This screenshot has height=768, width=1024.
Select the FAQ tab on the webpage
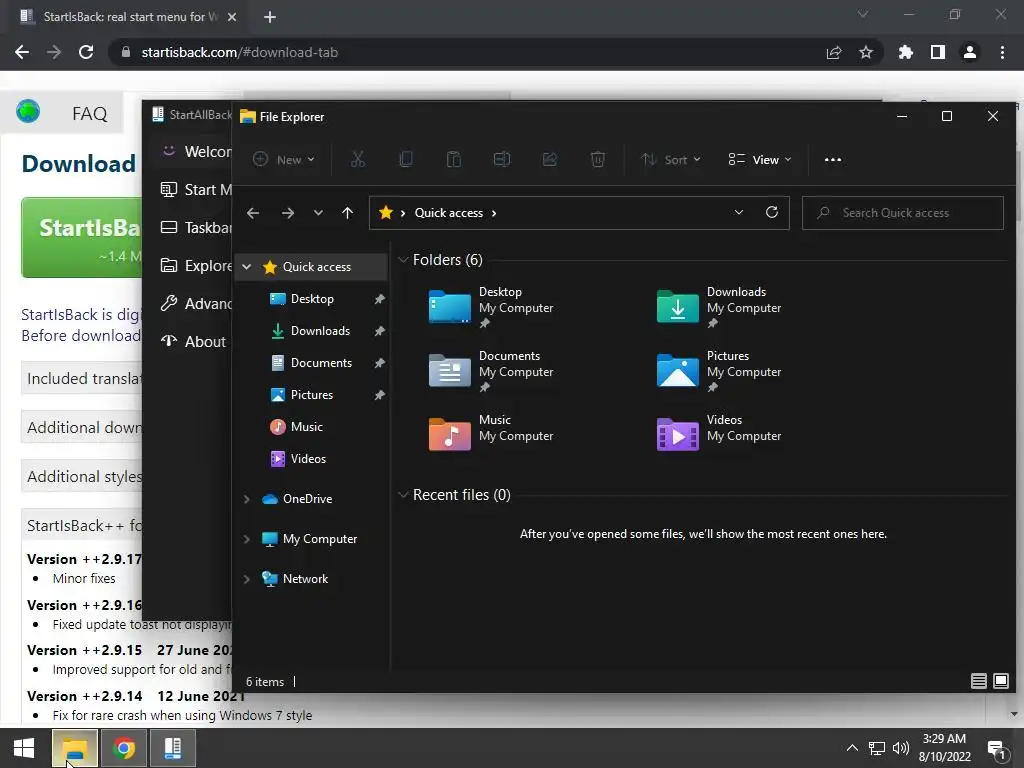(x=89, y=114)
